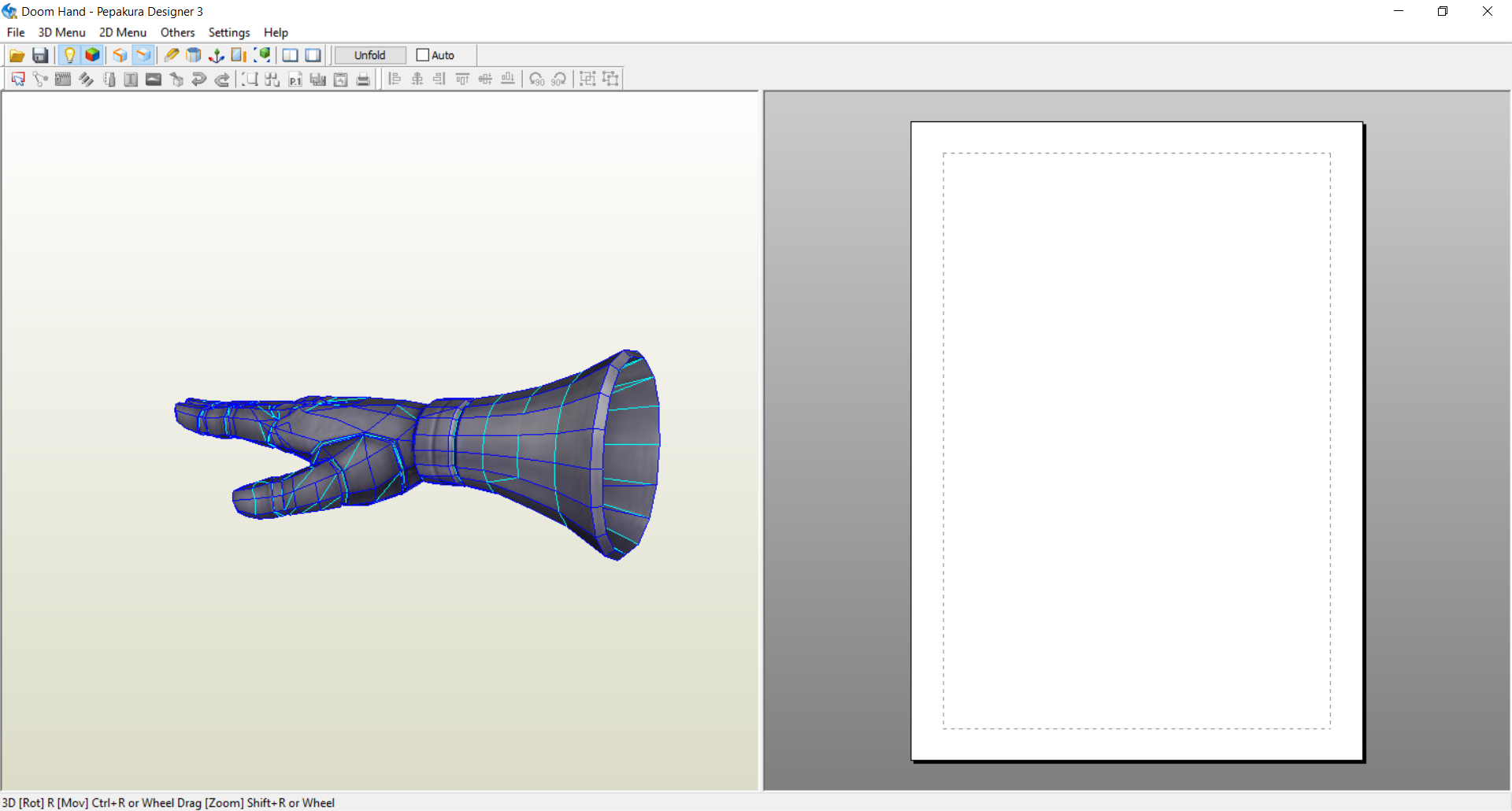Align selected parts to right edge
The width and height of the screenshot is (1512, 811).
pos(439,79)
